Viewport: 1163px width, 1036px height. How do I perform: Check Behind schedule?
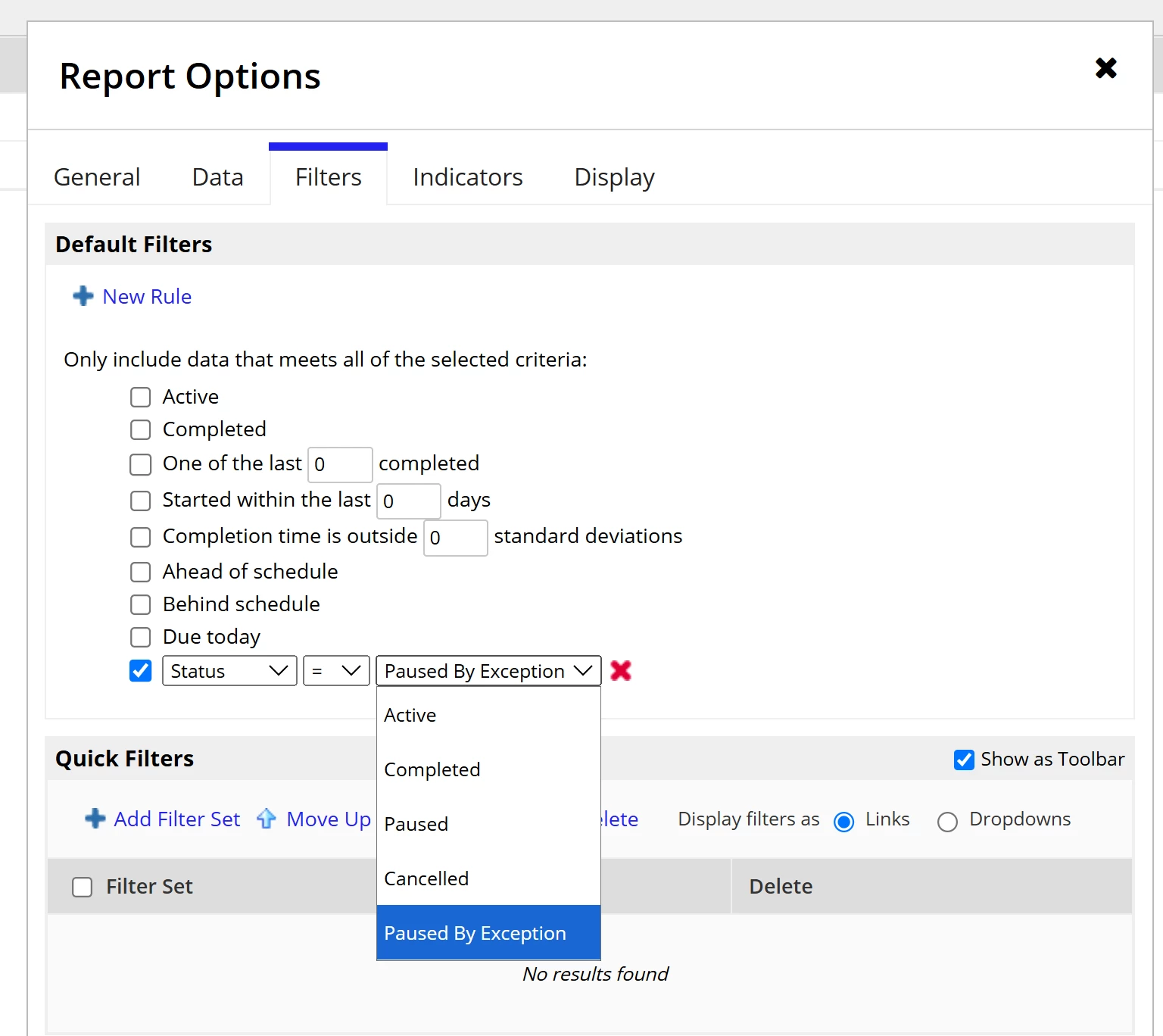click(141, 604)
